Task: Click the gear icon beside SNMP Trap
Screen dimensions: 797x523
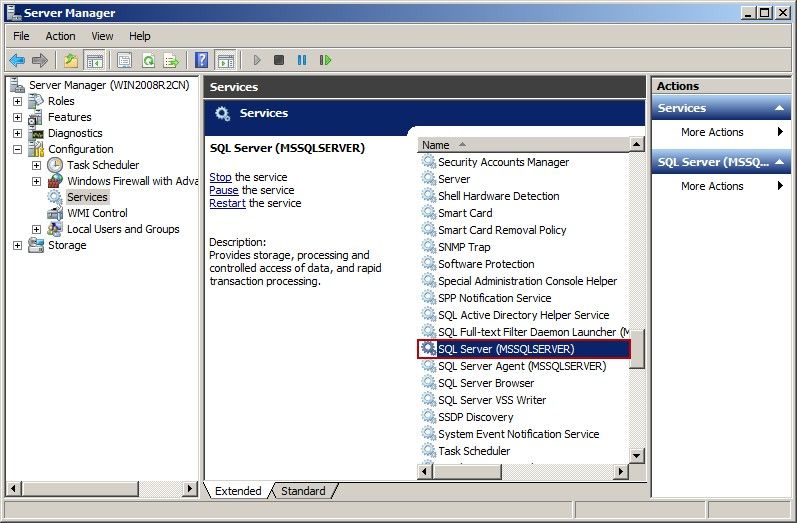Action: 429,247
